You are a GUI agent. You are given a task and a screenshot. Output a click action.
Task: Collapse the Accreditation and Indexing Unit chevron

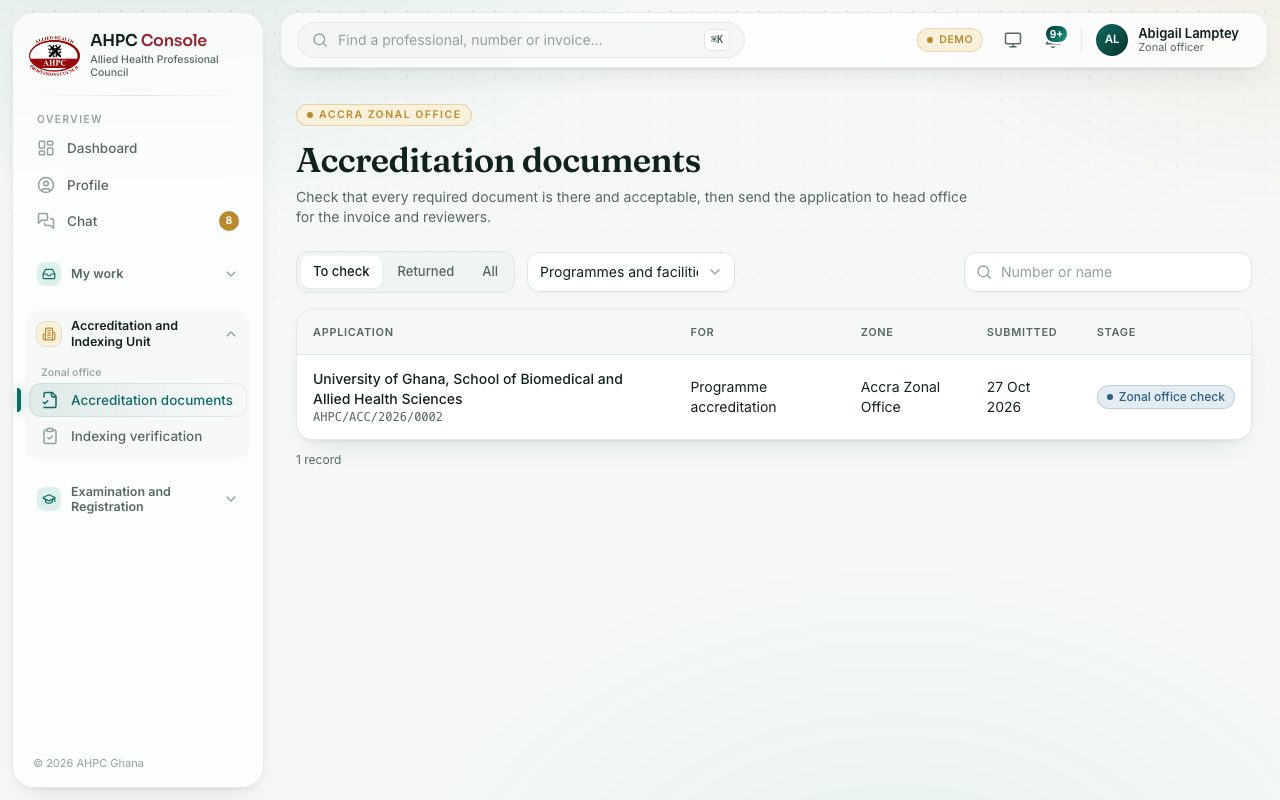pyautogui.click(x=231, y=334)
